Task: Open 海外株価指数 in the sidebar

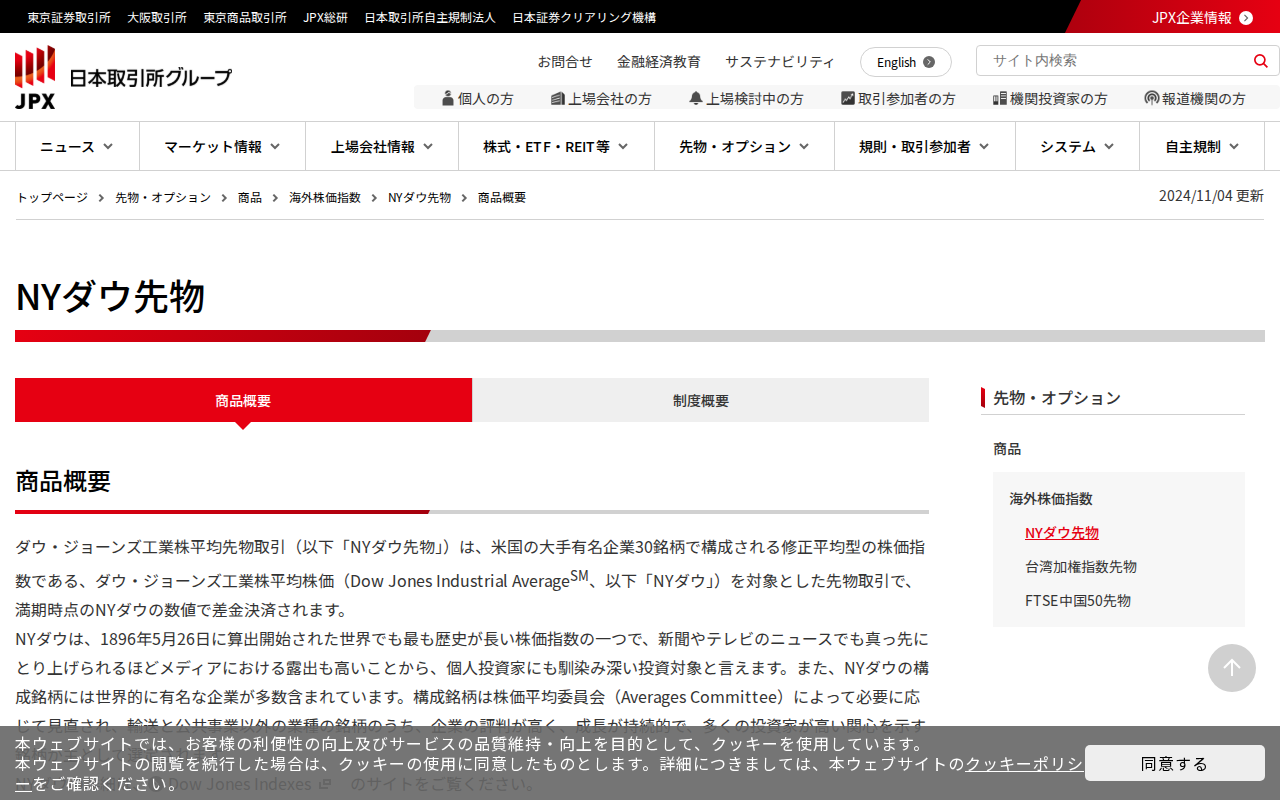Action: [x=1051, y=498]
